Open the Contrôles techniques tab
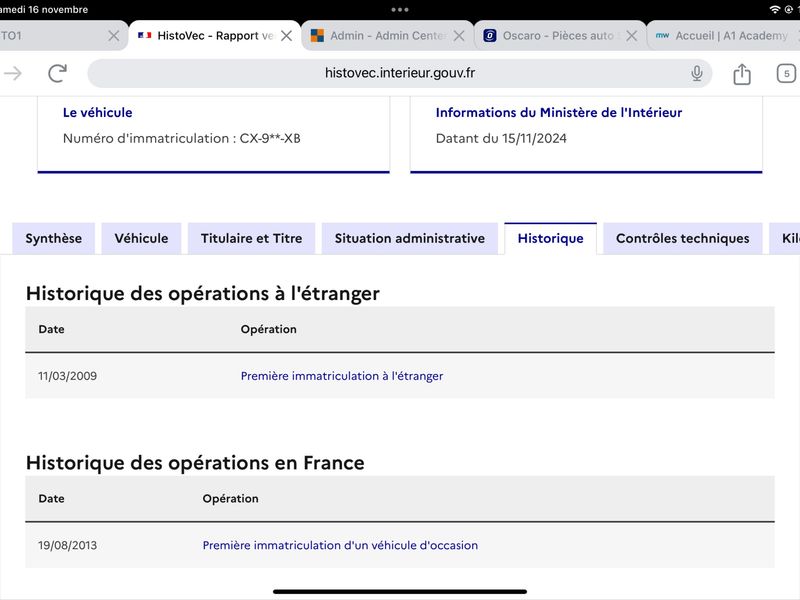The width and height of the screenshot is (800, 600). [683, 238]
